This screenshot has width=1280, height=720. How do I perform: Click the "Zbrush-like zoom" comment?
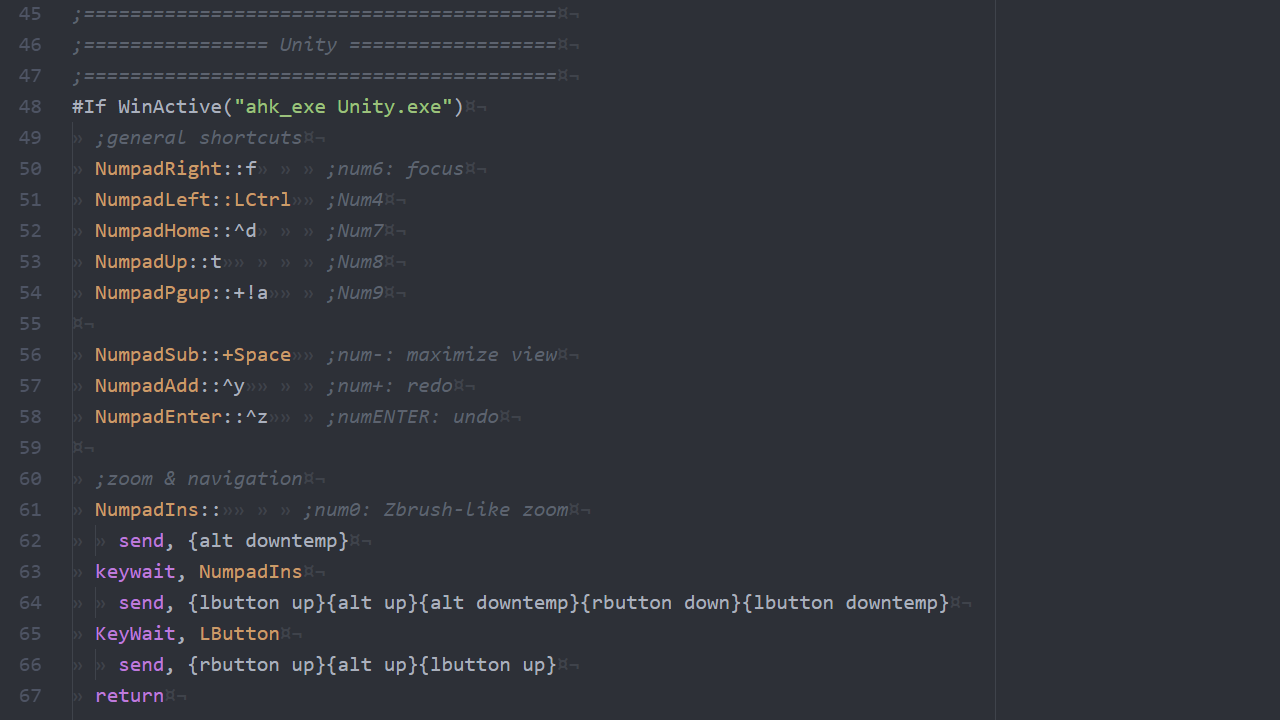point(475,510)
